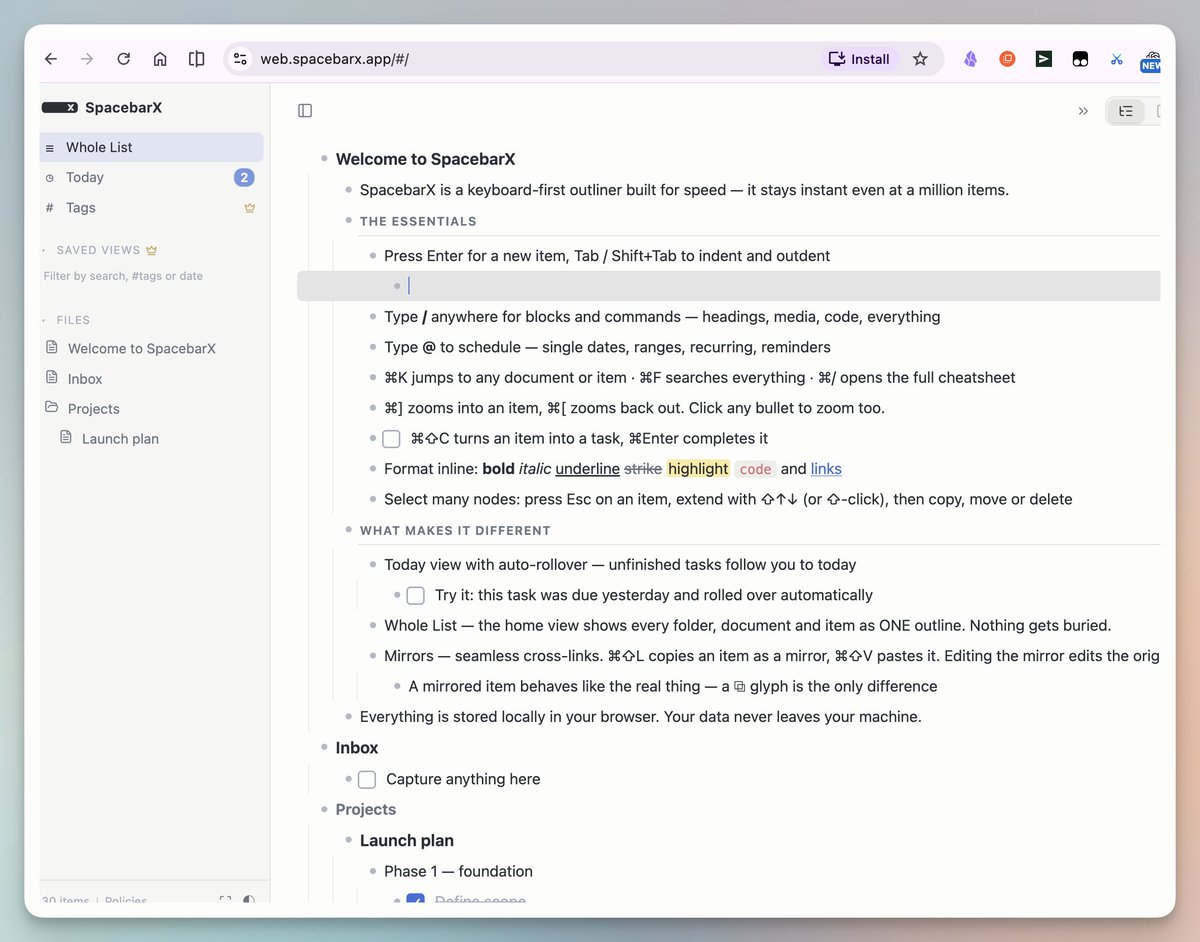Click the empty highlighted outline item row
The width and height of the screenshot is (1200, 942).
click(x=728, y=286)
